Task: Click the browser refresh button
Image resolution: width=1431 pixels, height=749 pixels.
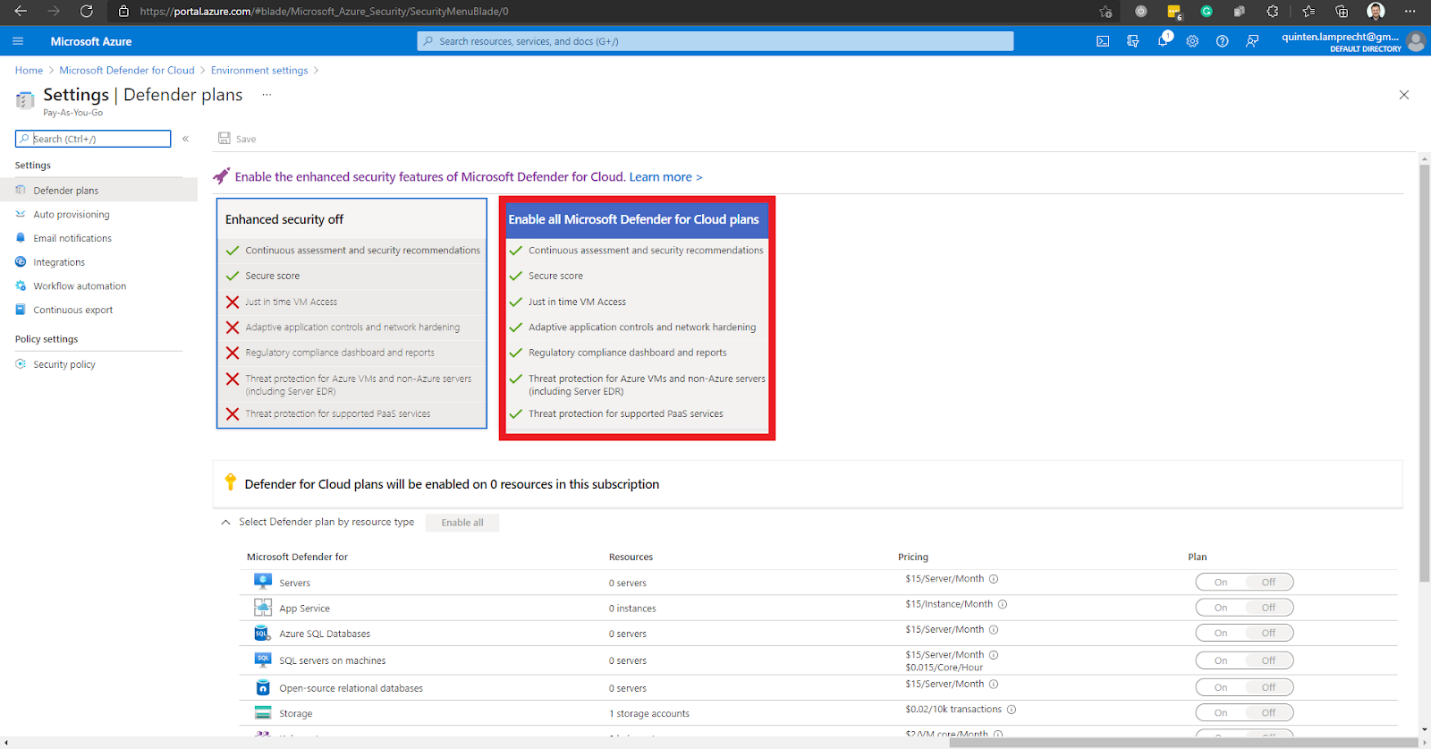Action: point(86,11)
